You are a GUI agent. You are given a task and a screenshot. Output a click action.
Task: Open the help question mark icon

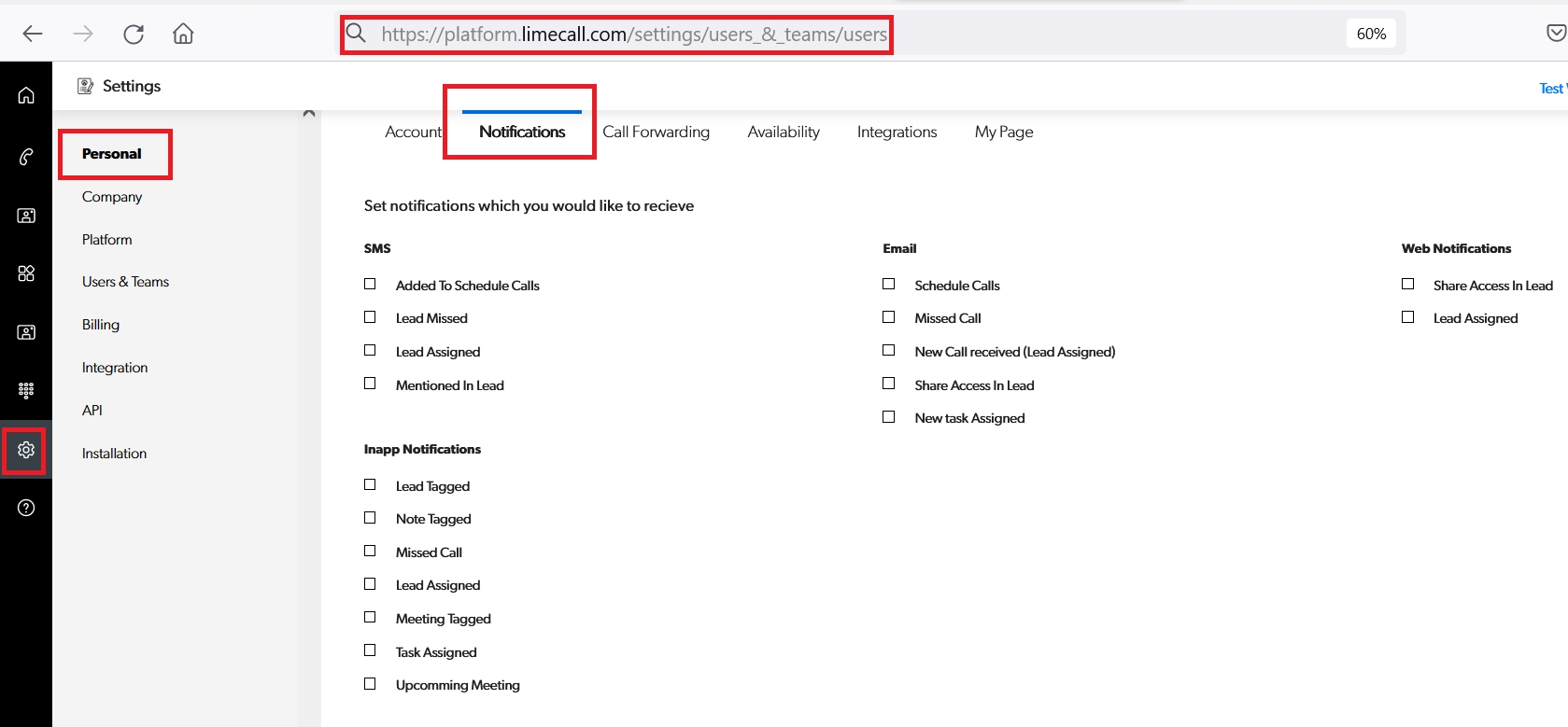click(x=26, y=508)
